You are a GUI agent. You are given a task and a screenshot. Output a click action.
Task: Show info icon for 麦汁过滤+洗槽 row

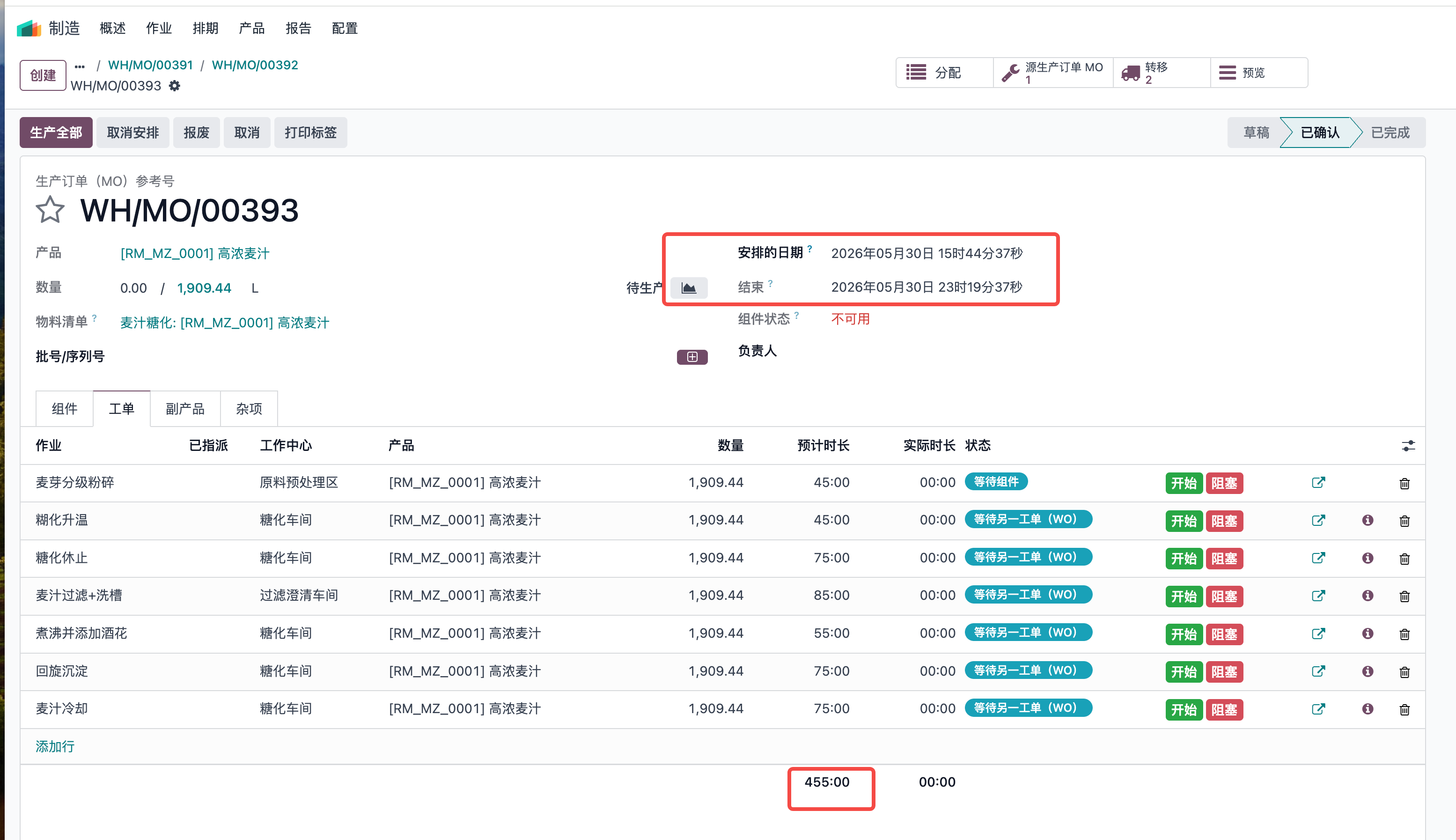point(1368,596)
